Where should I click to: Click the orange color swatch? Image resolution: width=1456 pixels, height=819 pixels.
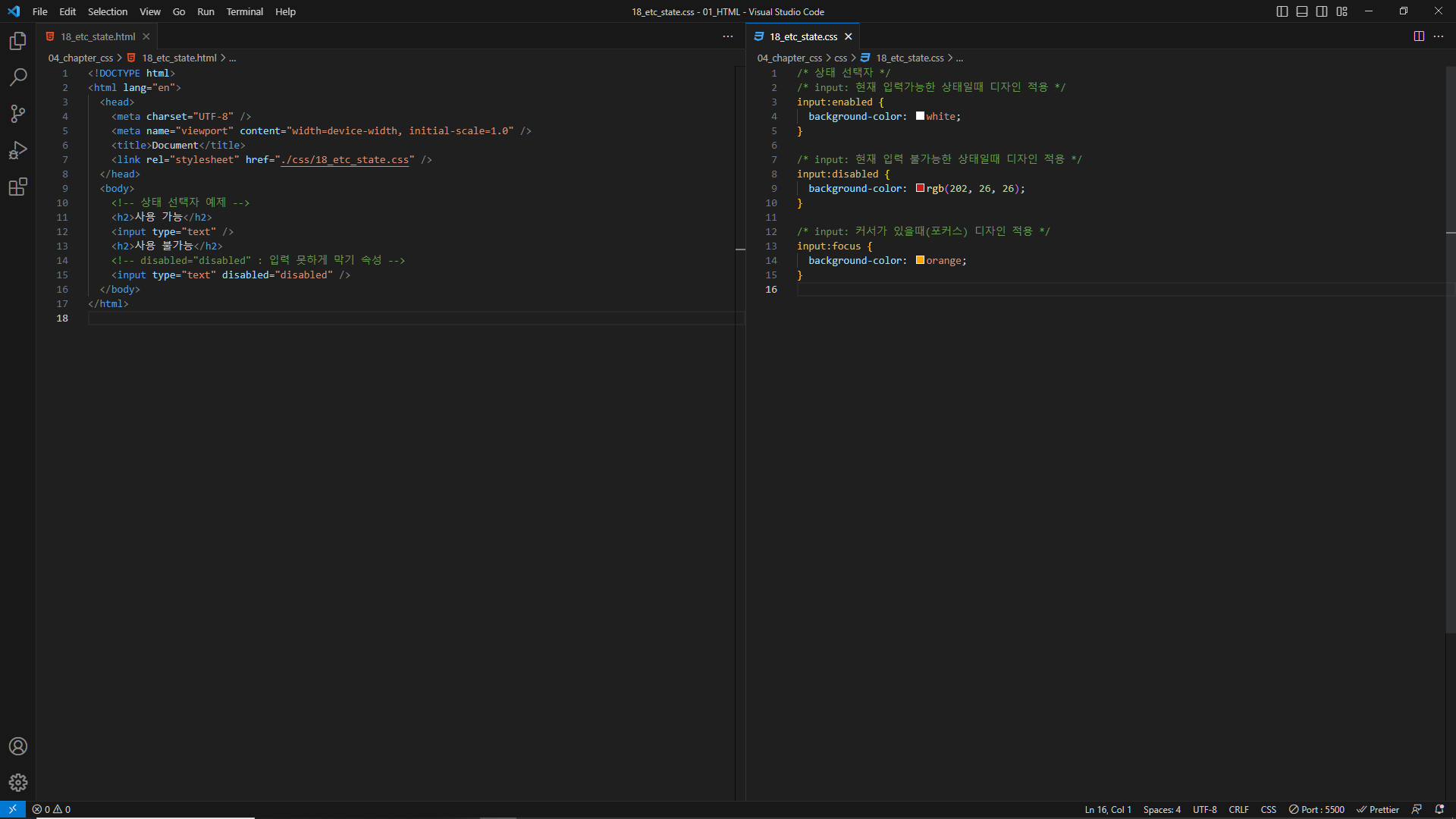click(x=920, y=260)
